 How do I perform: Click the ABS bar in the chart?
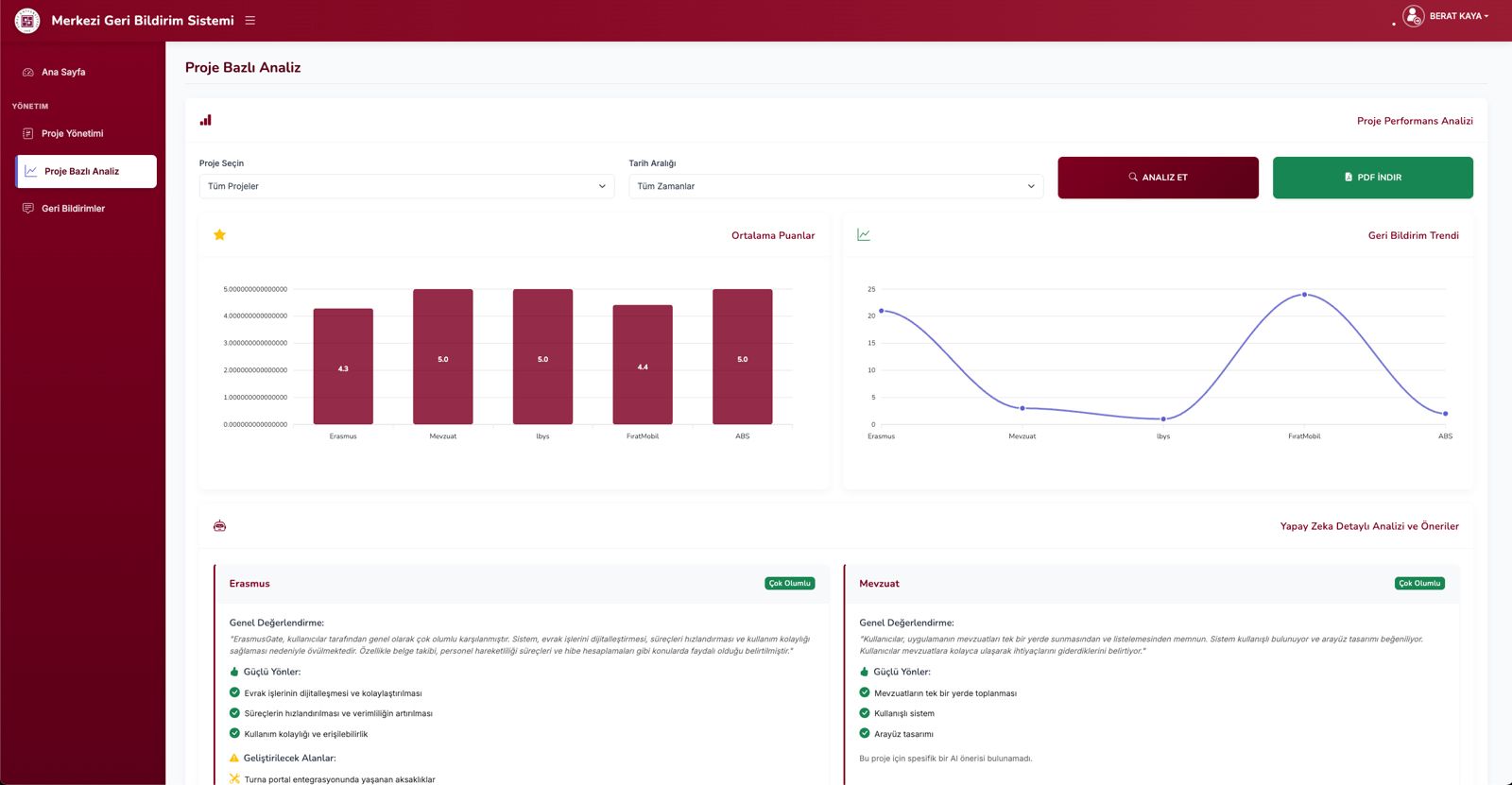743,357
